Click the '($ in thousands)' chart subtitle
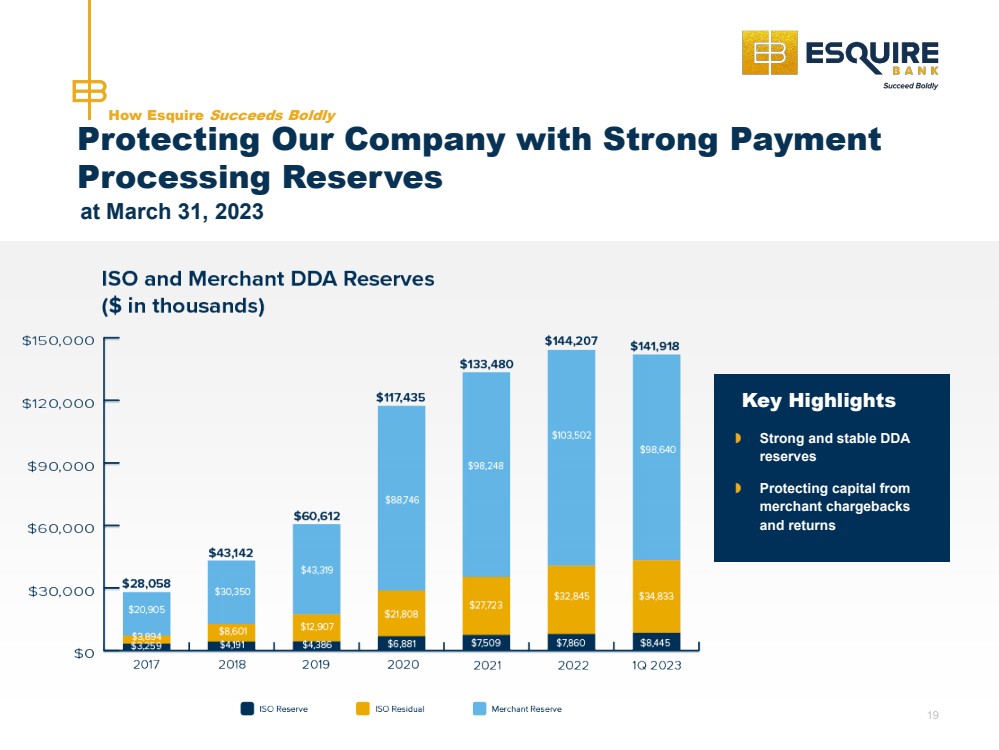The width and height of the screenshot is (999, 750). point(183,306)
